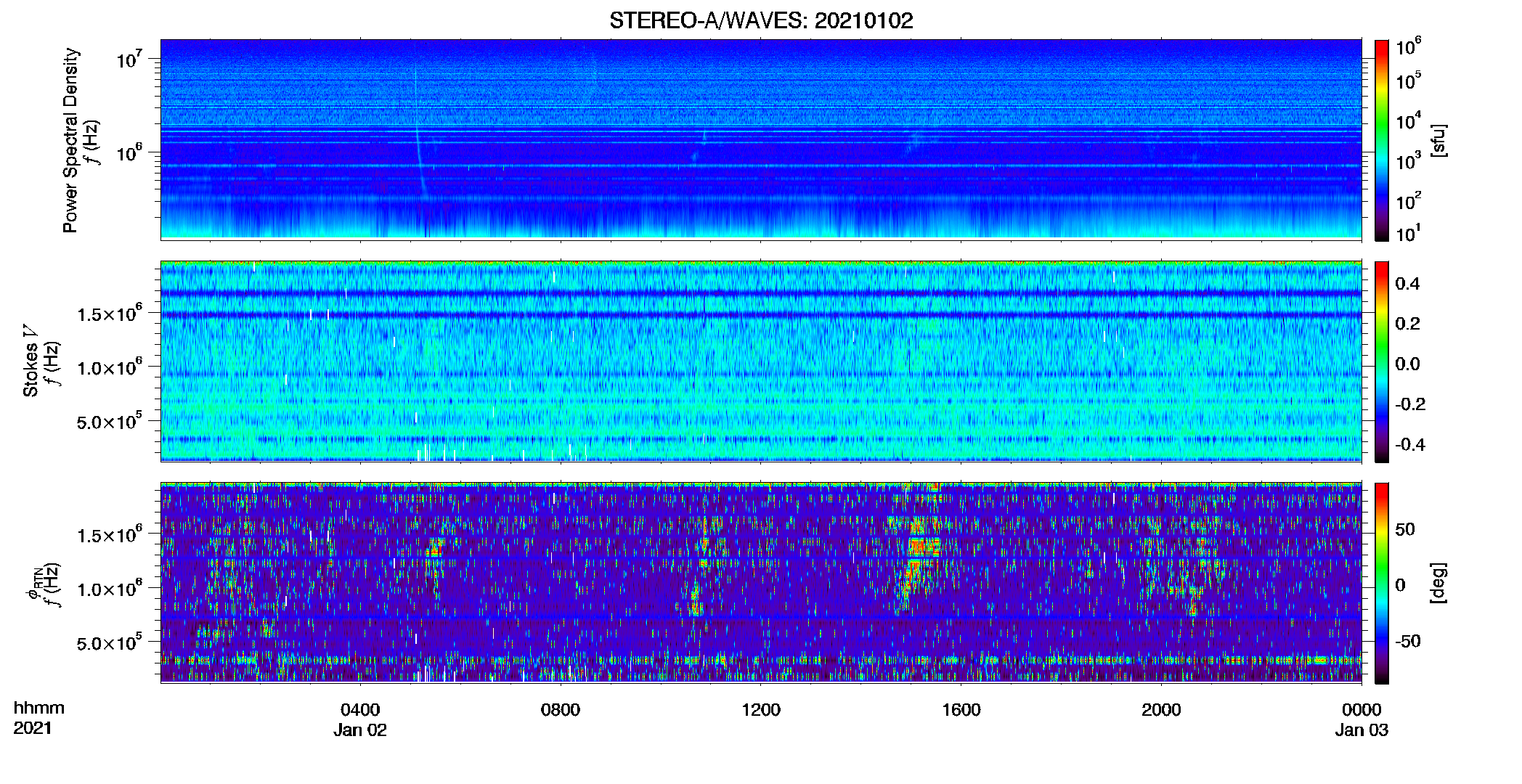Click the Stokes V colorbar
This screenshot has width=1522, height=784.
1382,362
